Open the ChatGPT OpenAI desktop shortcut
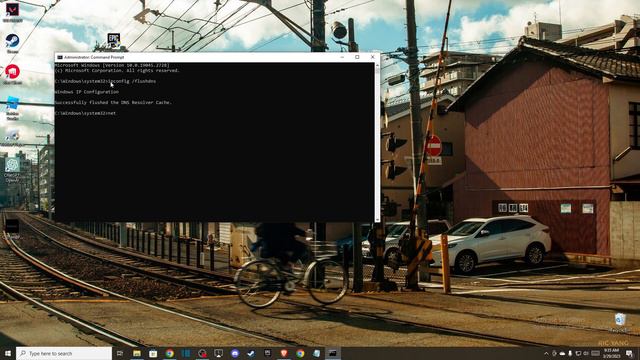This screenshot has height=360, width=640. coord(12,169)
